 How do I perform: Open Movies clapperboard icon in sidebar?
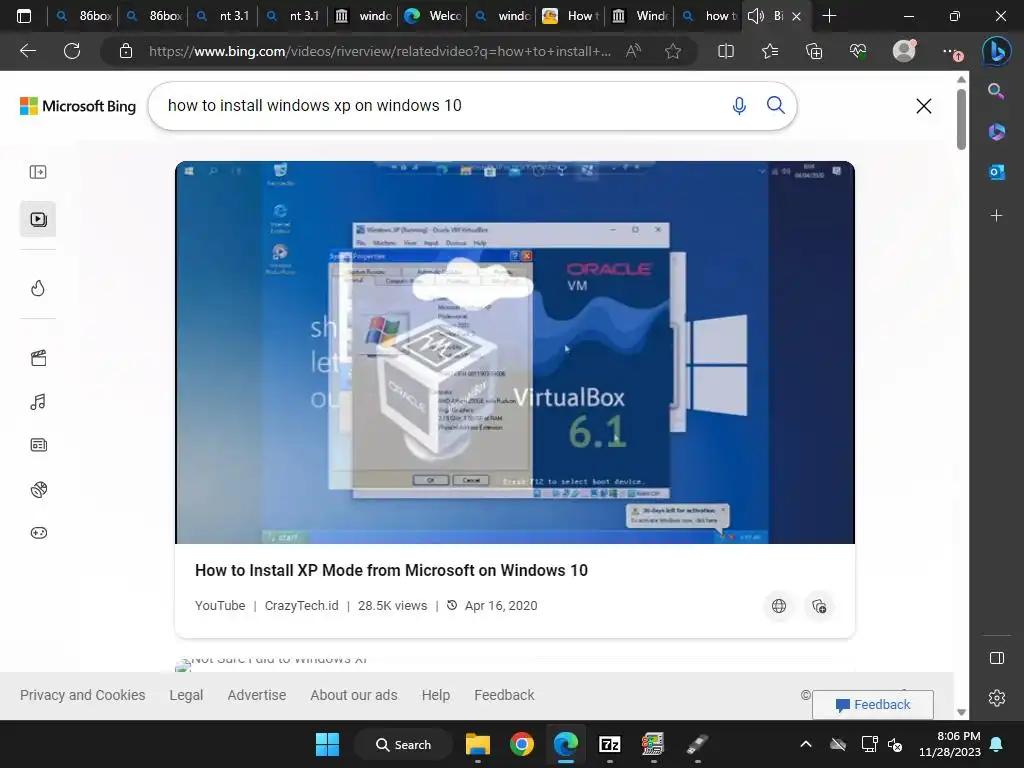38,358
